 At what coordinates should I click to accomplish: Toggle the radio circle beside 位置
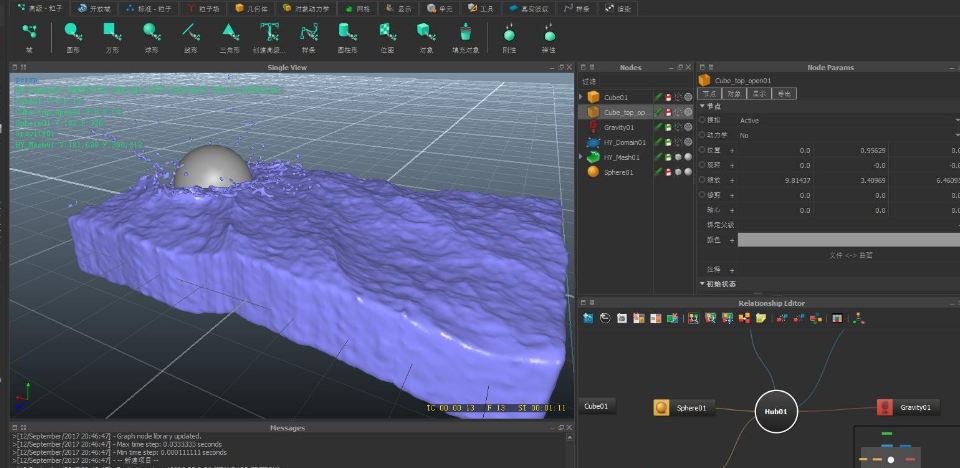point(702,150)
